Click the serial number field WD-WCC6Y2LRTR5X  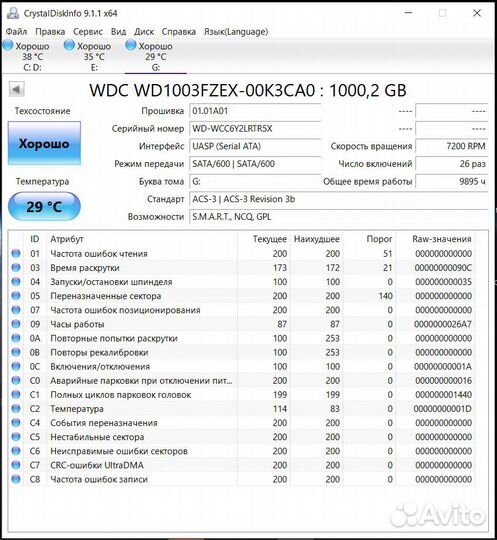[255, 129]
